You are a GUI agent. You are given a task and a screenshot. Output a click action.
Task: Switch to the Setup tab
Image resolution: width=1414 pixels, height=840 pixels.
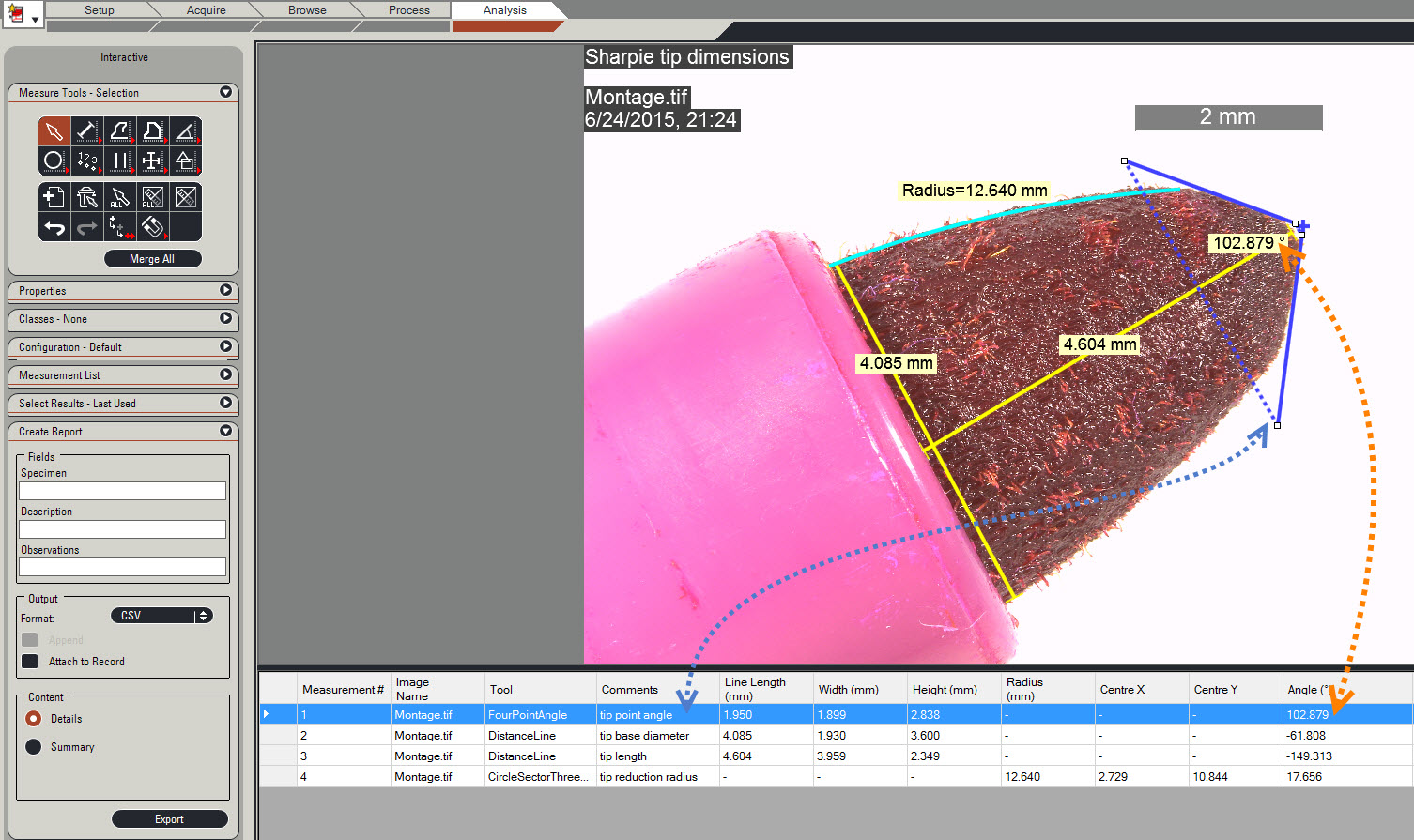coord(100,10)
